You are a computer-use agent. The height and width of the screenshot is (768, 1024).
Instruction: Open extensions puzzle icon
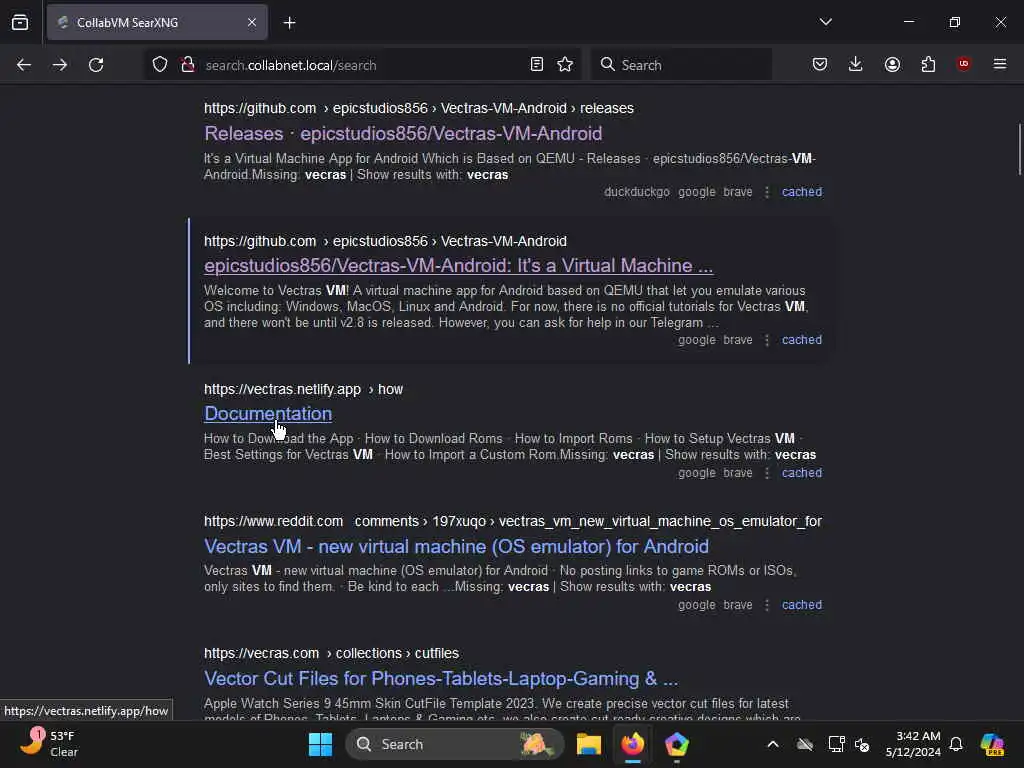928,65
